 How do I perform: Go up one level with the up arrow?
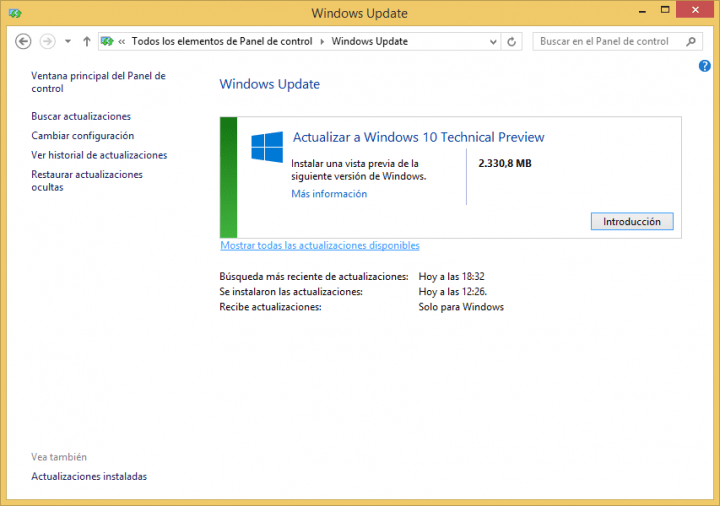point(86,41)
